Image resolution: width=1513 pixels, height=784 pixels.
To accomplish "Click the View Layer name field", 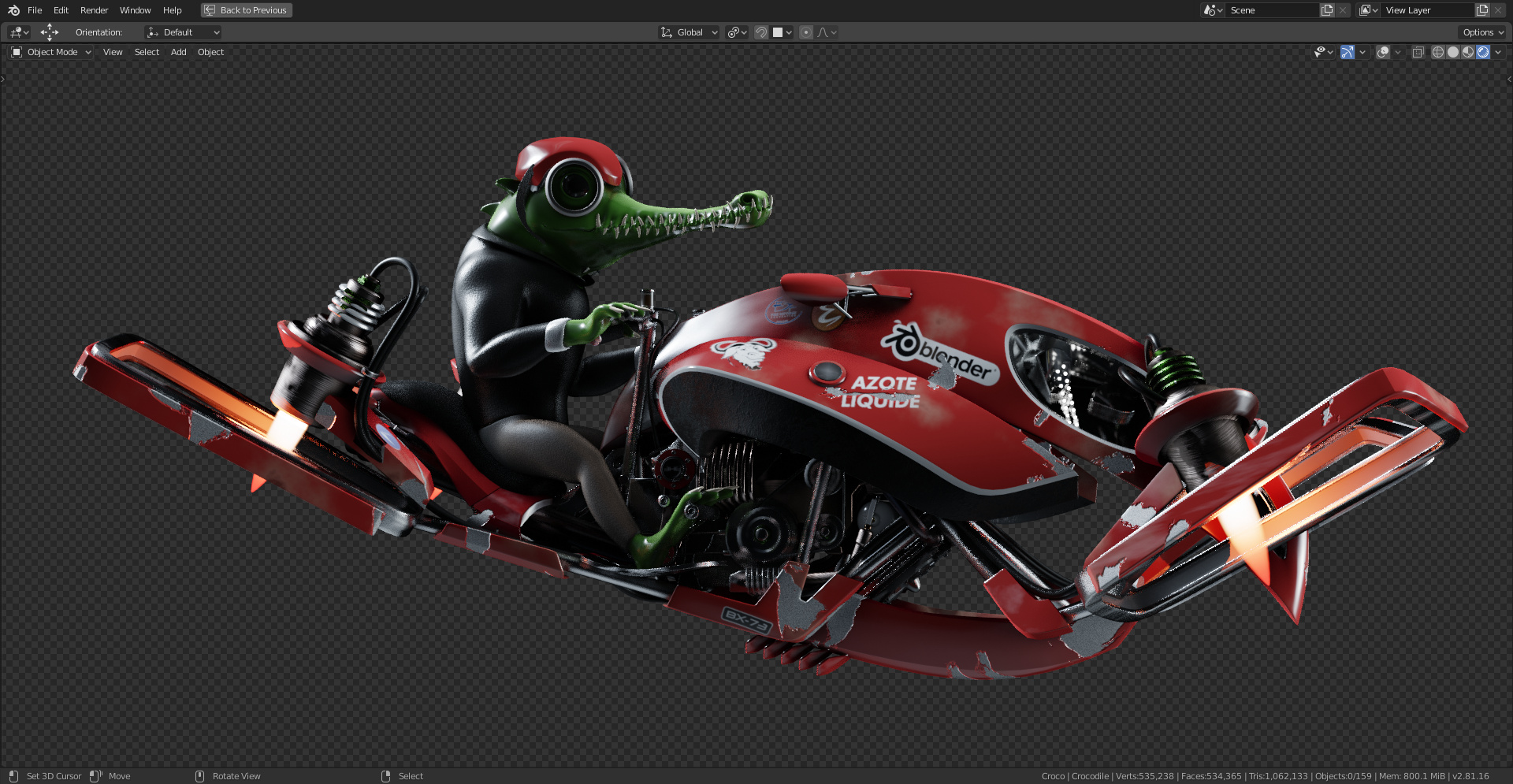I will pyautogui.click(x=1427, y=10).
